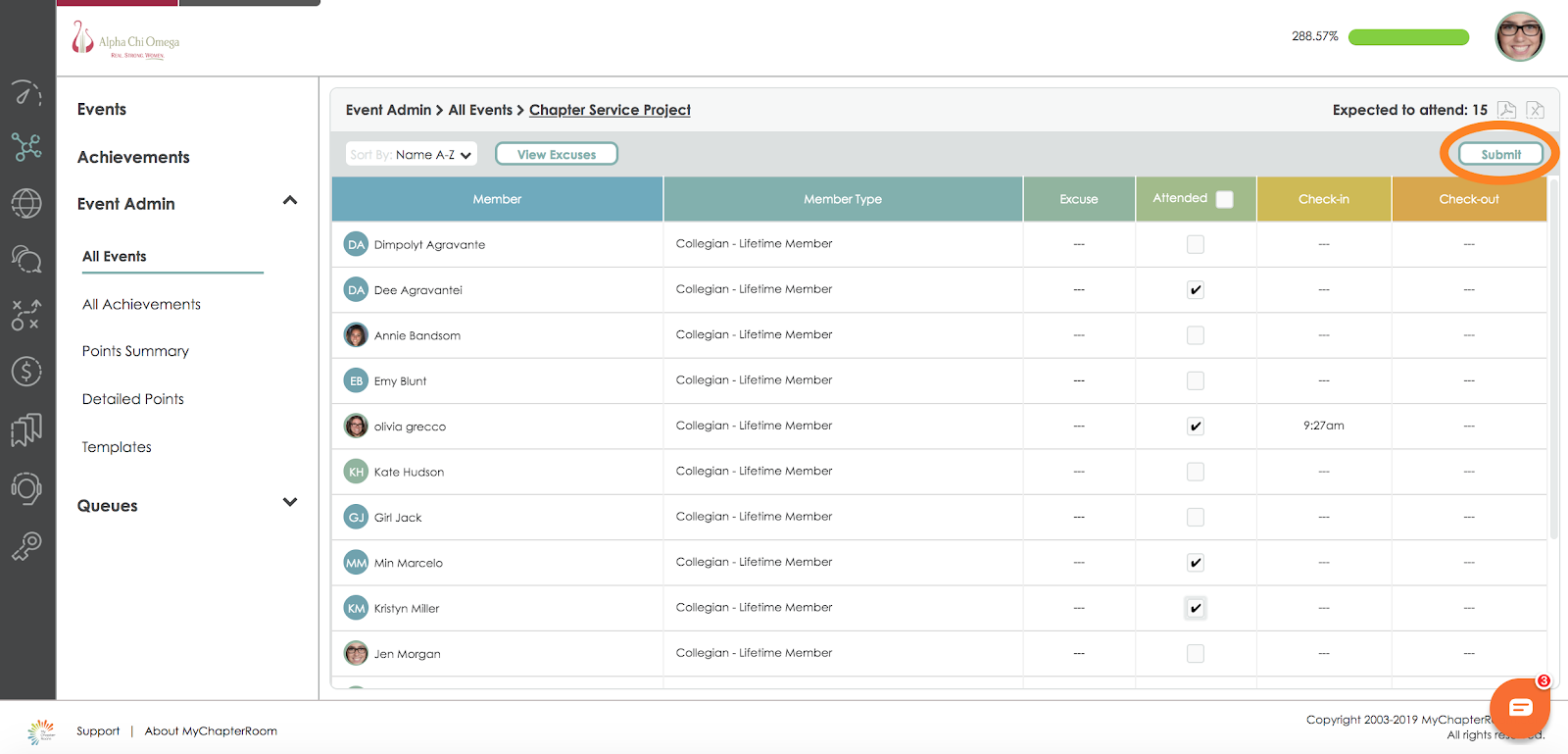Open Templates submenu item
The height and width of the screenshot is (754, 1568).
[x=117, y=447]
